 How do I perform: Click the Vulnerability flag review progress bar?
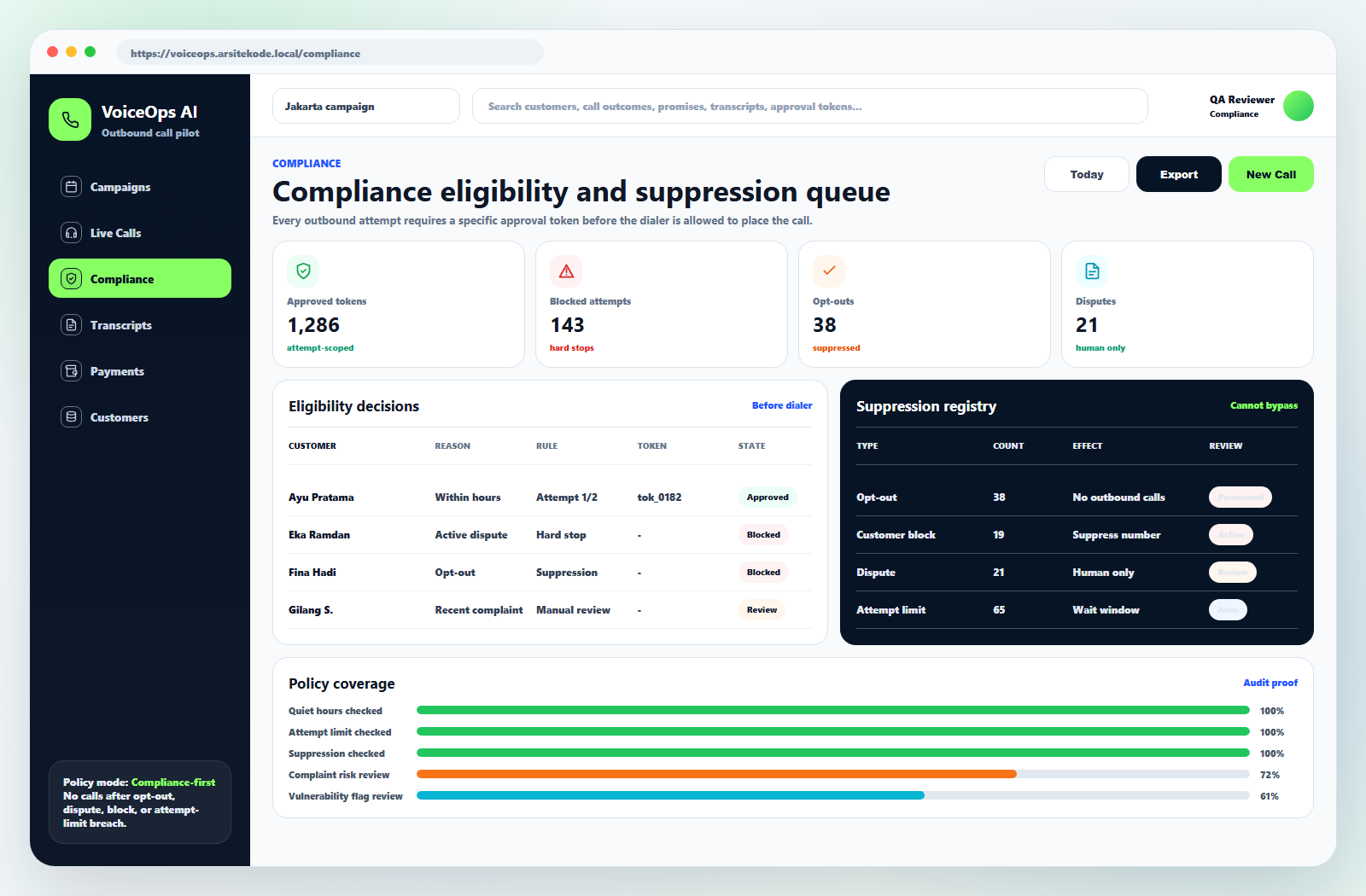(833, 795)
